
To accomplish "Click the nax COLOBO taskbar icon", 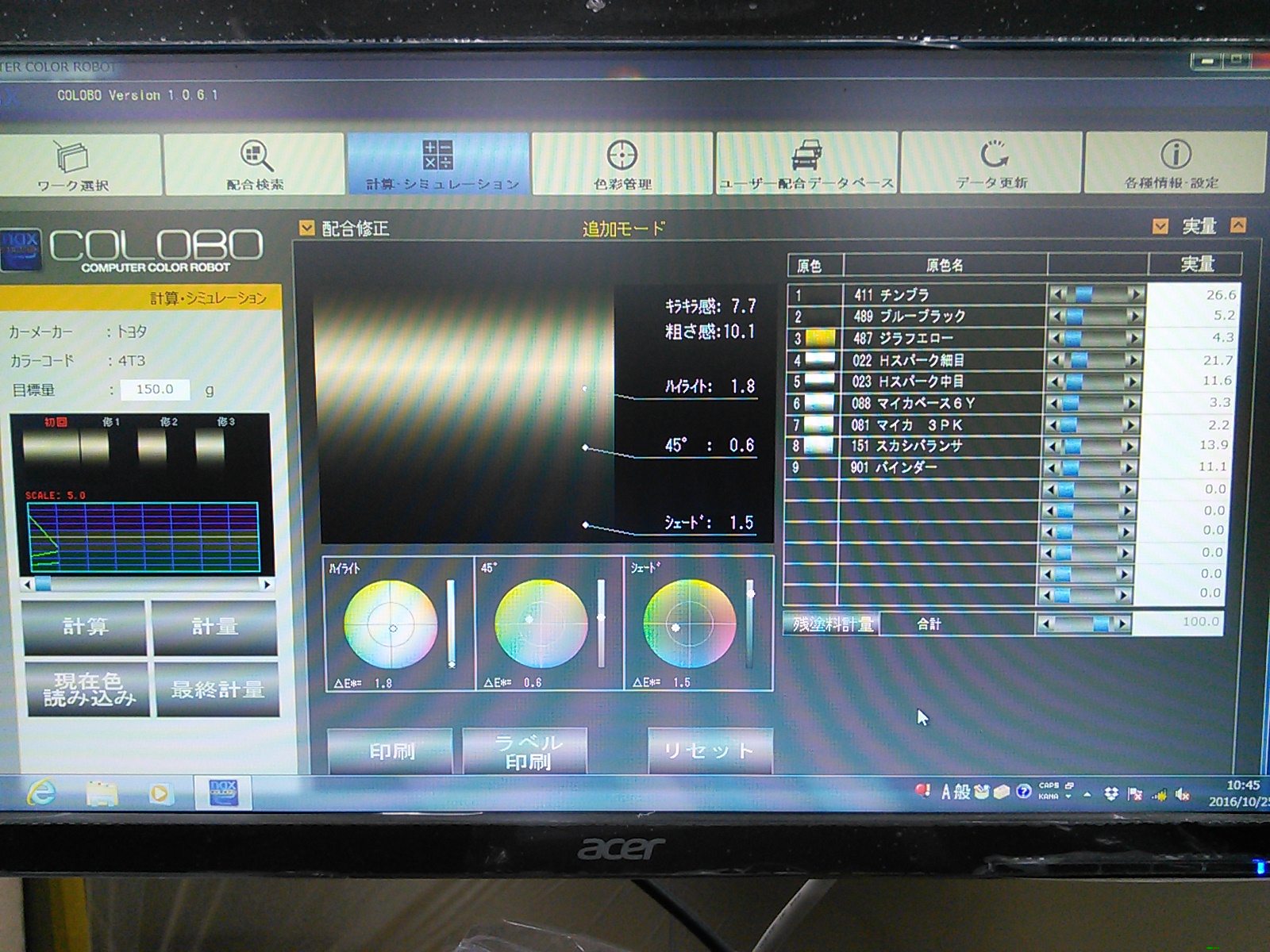I will click(x=222, y=792).
